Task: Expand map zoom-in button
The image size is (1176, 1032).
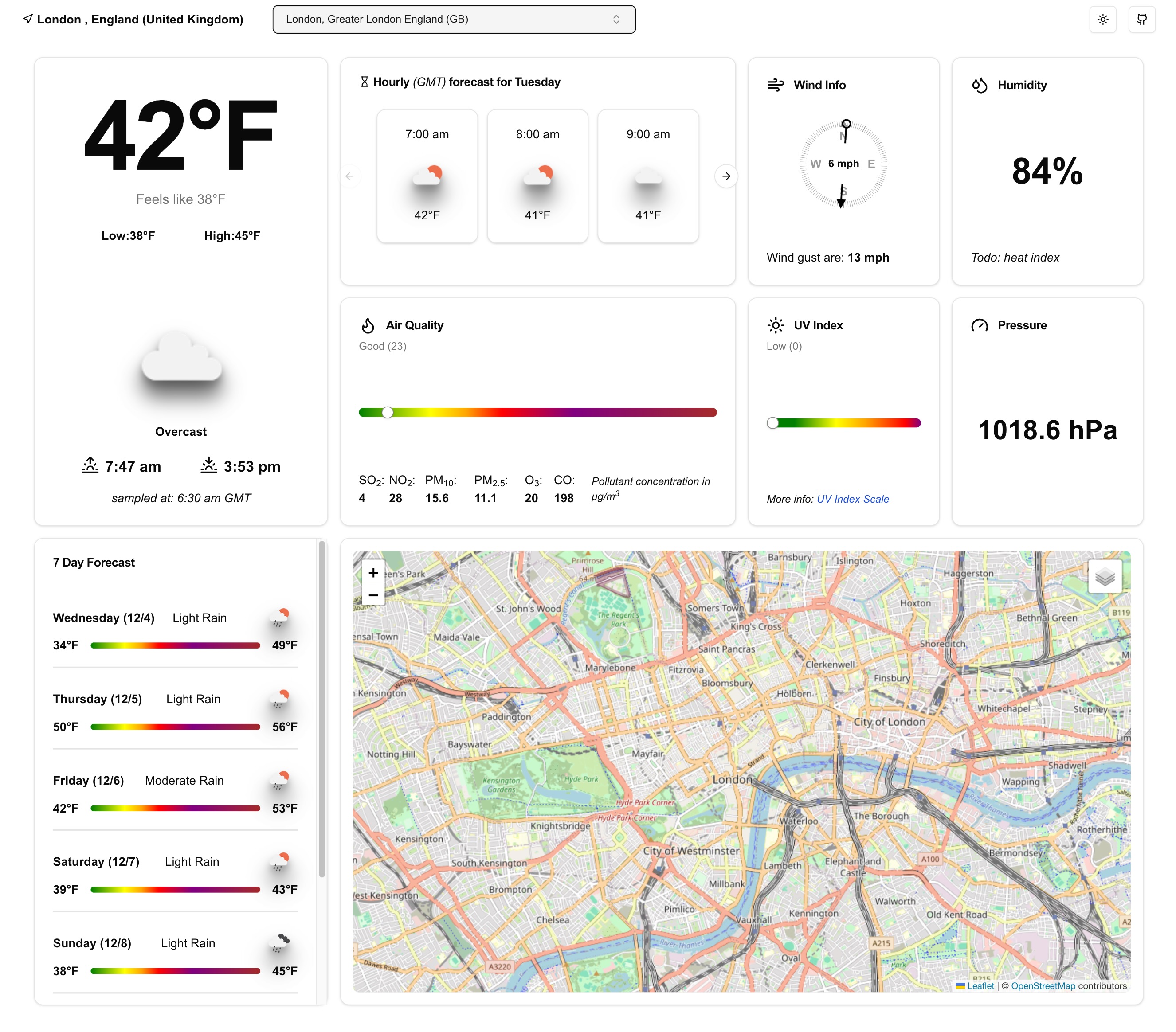Action: pyautogui.click(x=374, y=572)
